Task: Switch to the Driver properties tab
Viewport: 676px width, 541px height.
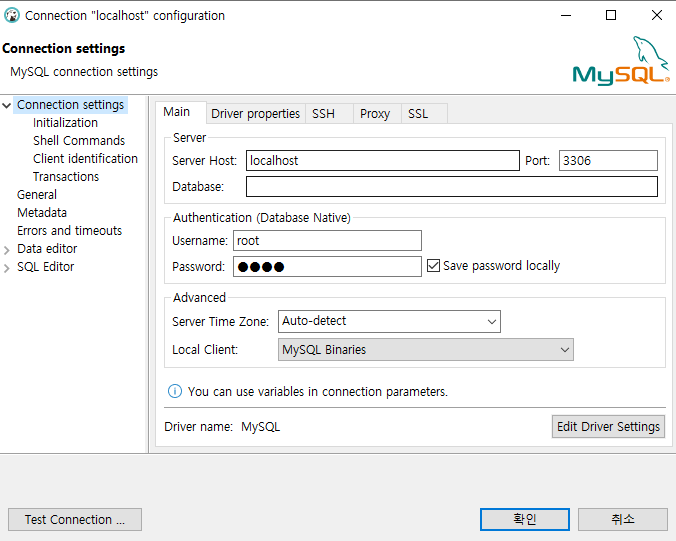Action: click(x=255, y=114)
